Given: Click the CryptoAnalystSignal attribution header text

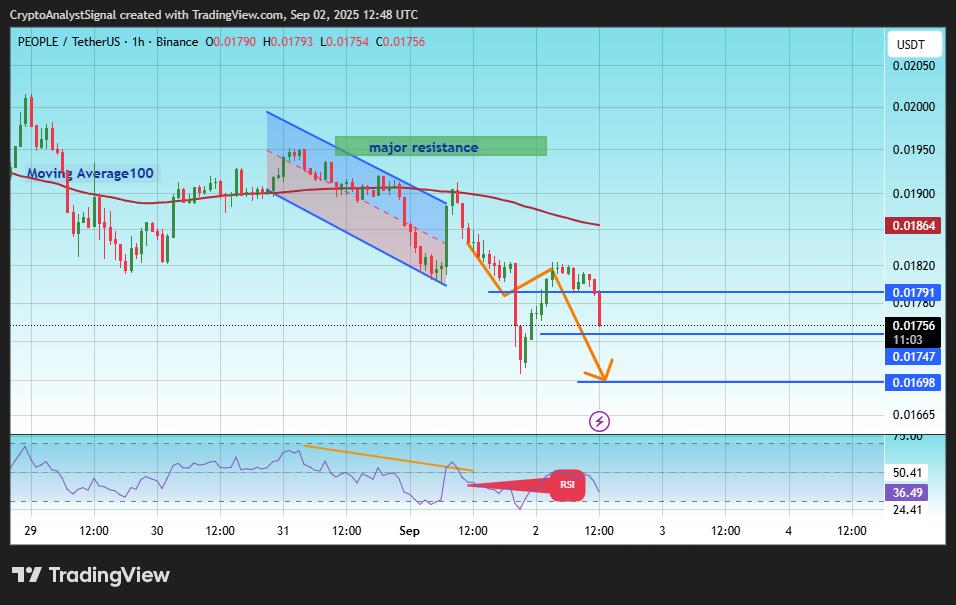Looking at the screenshot, I should coord(213,15).
